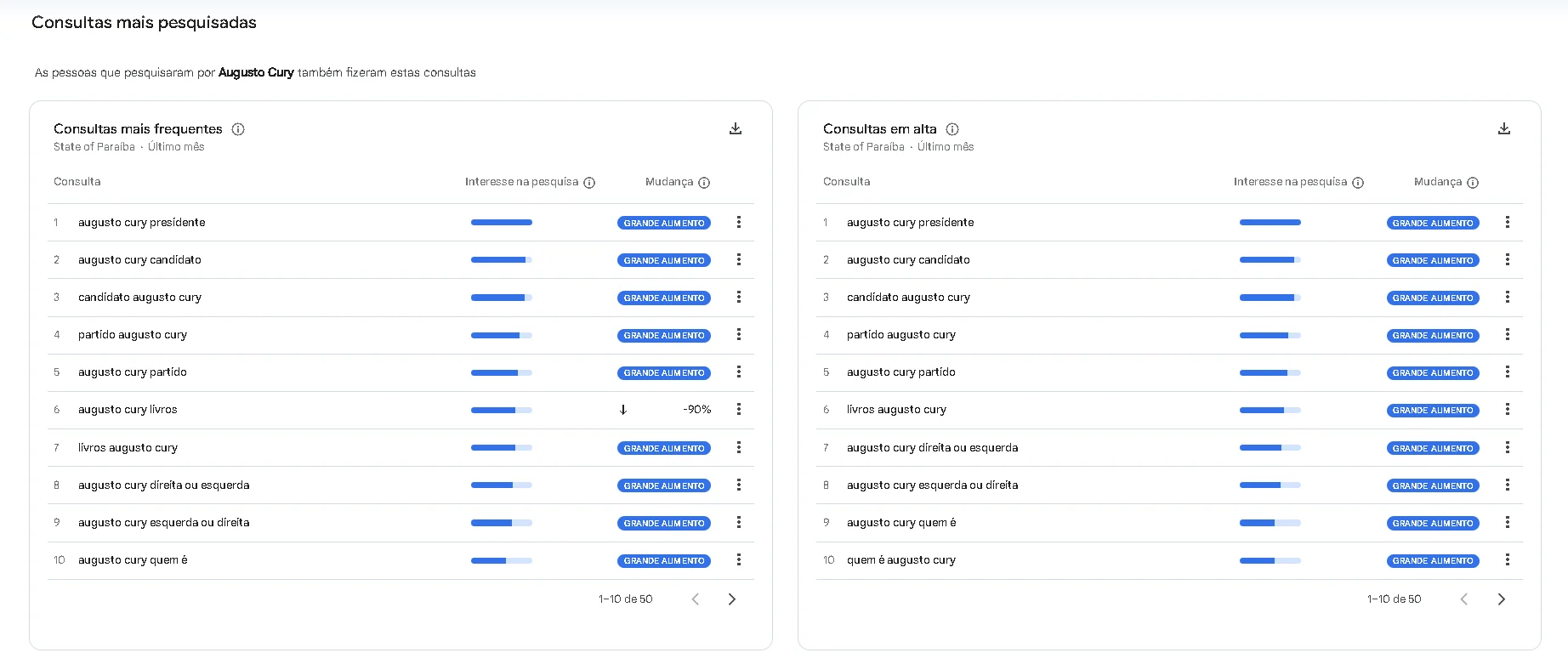Download the Consultas em alta data
This screenshot has height=664, width=1568.
pyautogui.click(x=1504, y=128)
